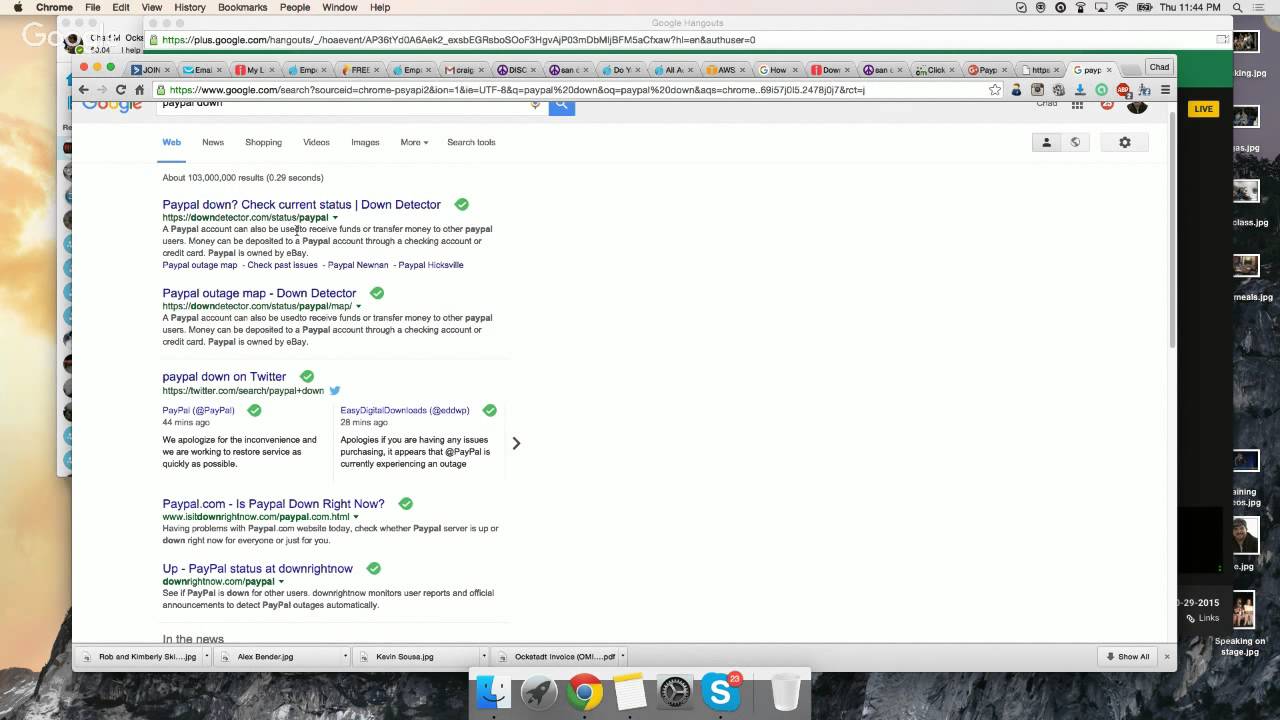
Task: Expand arrow beside isitdownrightnow.com URL
Action: pyautogui.click(x=356, y=517)
